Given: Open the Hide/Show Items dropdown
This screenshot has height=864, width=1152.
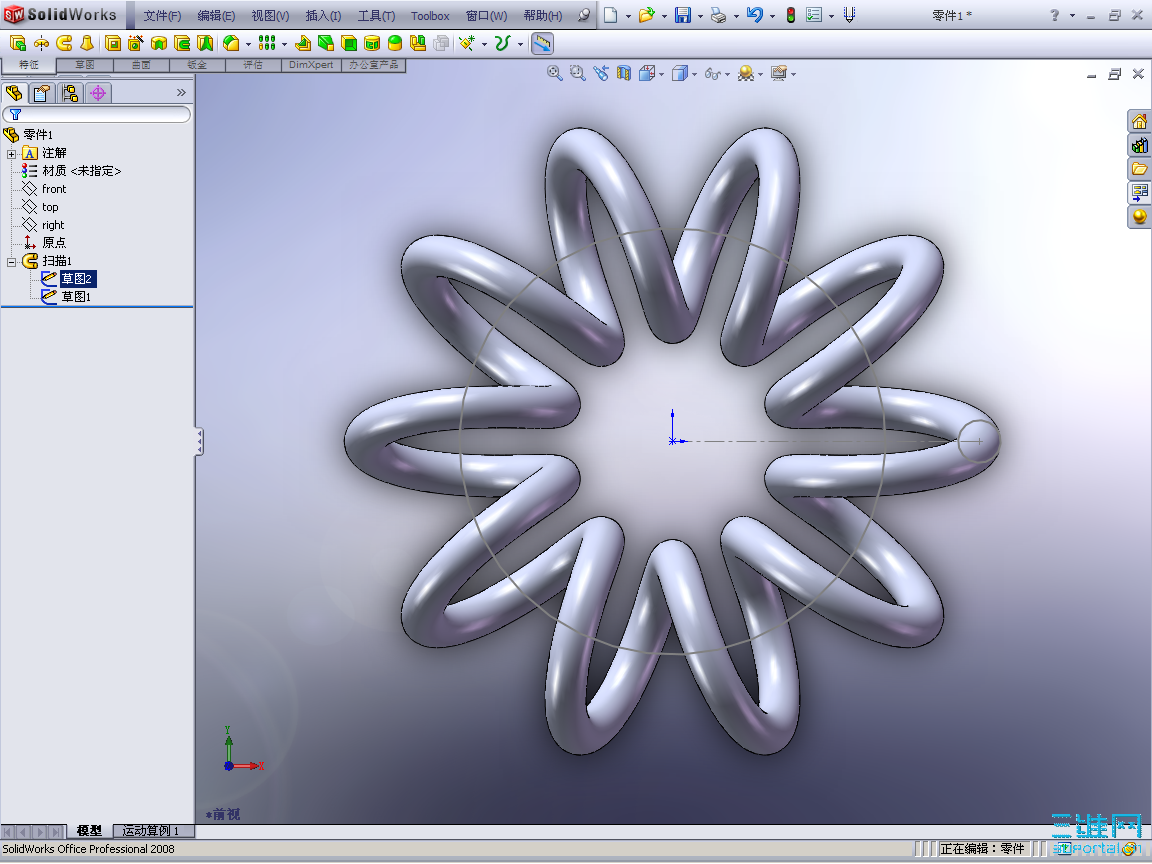Looking at the screenshot, I should 717,73.
